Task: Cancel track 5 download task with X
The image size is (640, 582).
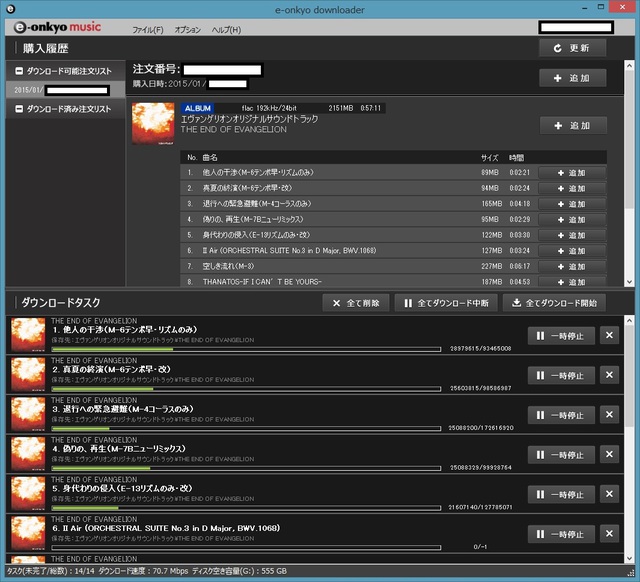Action: [609, 494]
